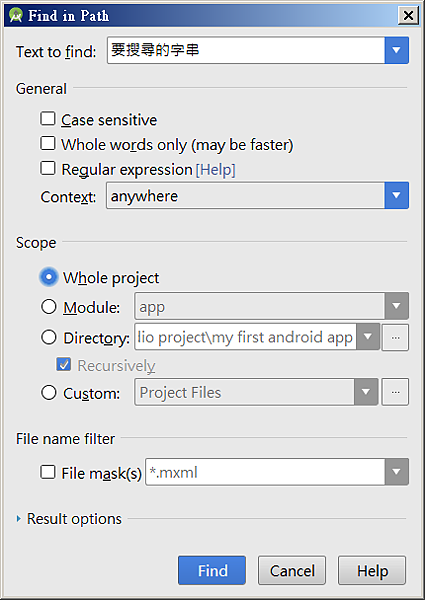The width and height of the screenshot is (425, 600).
Task: Select Directory scope radio button
Action: (x=49, y=338)
